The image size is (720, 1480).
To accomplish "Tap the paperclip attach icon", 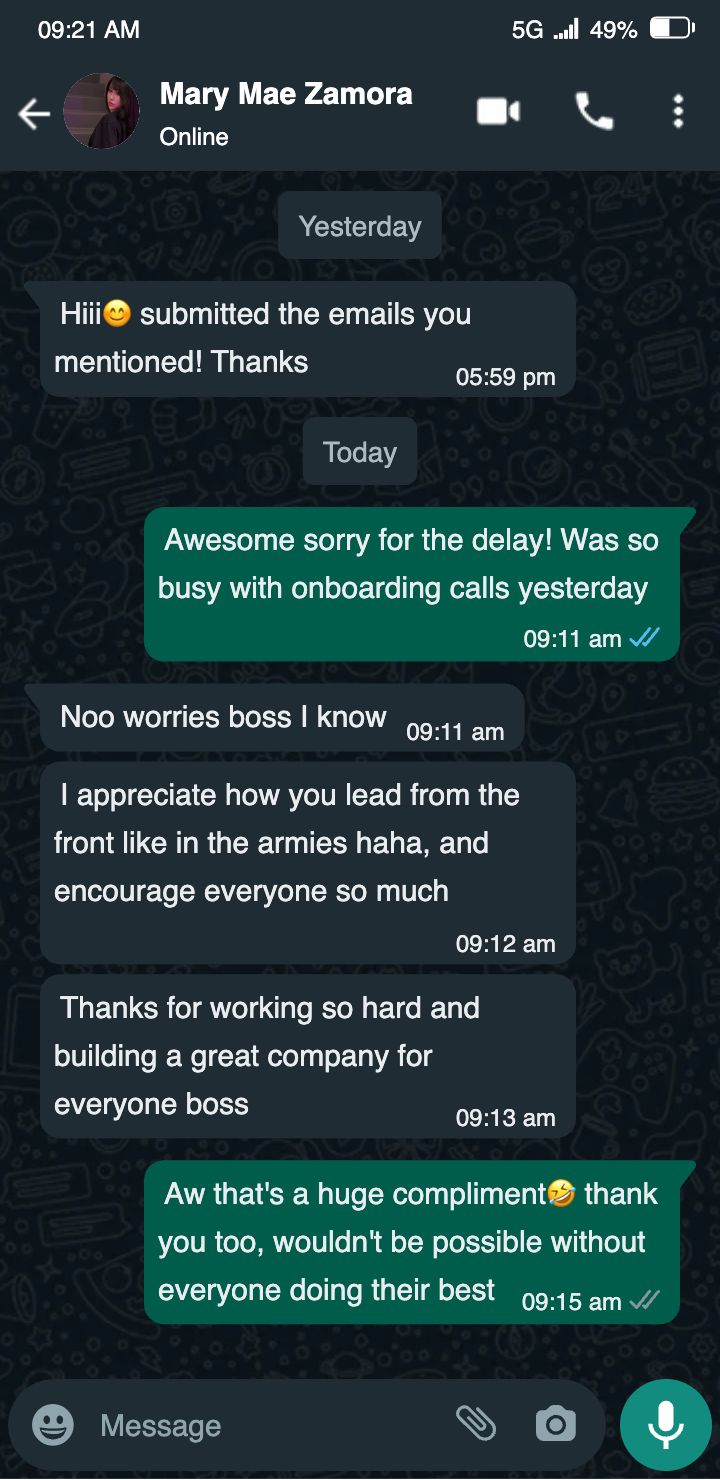I will 476,1423.
